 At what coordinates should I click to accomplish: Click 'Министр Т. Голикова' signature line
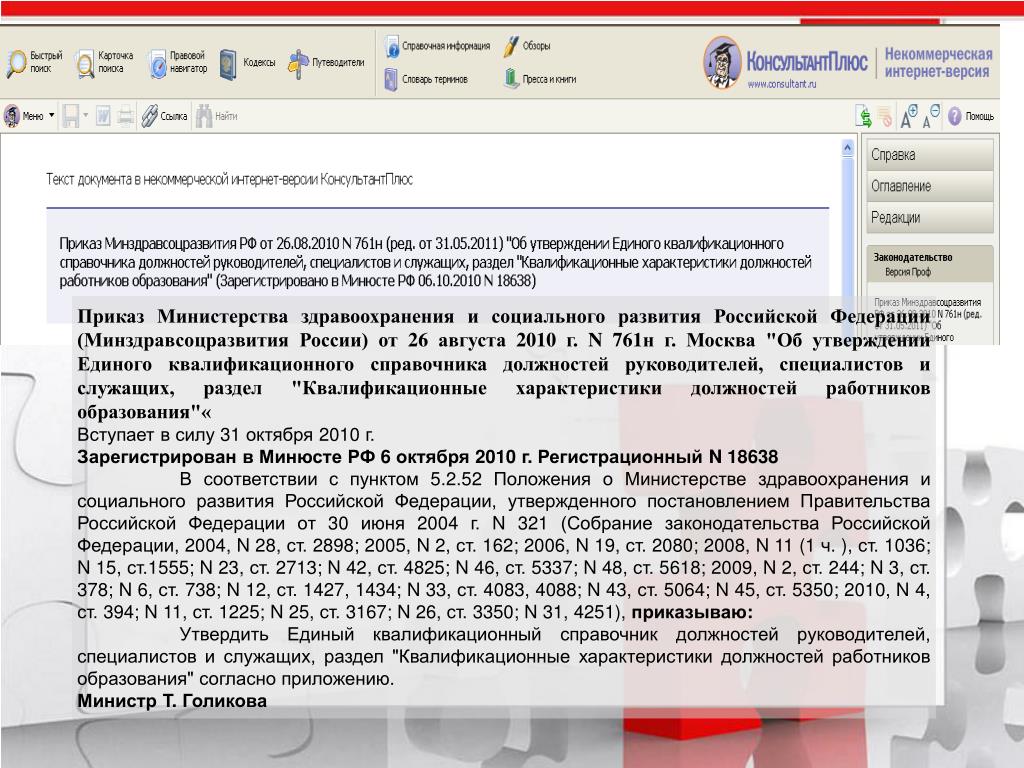(172, 701)
